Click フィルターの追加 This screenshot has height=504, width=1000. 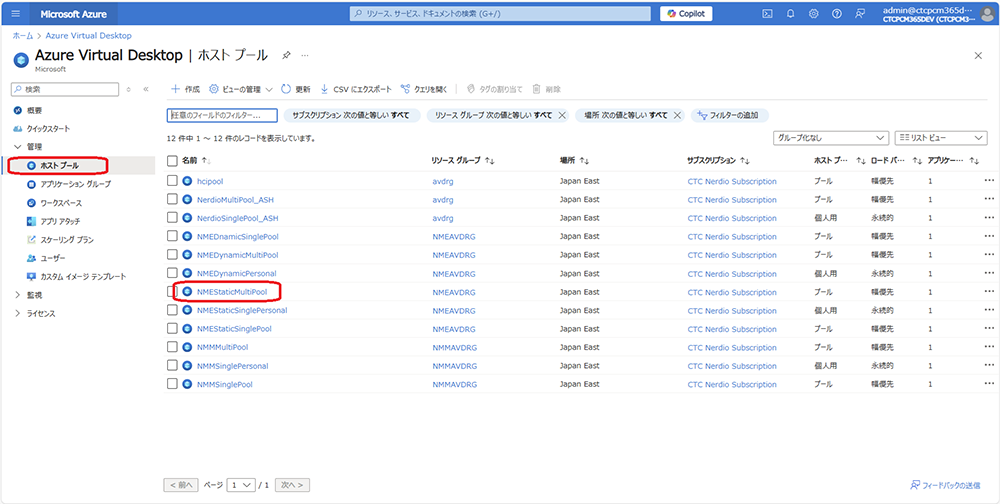coord(728,115)
